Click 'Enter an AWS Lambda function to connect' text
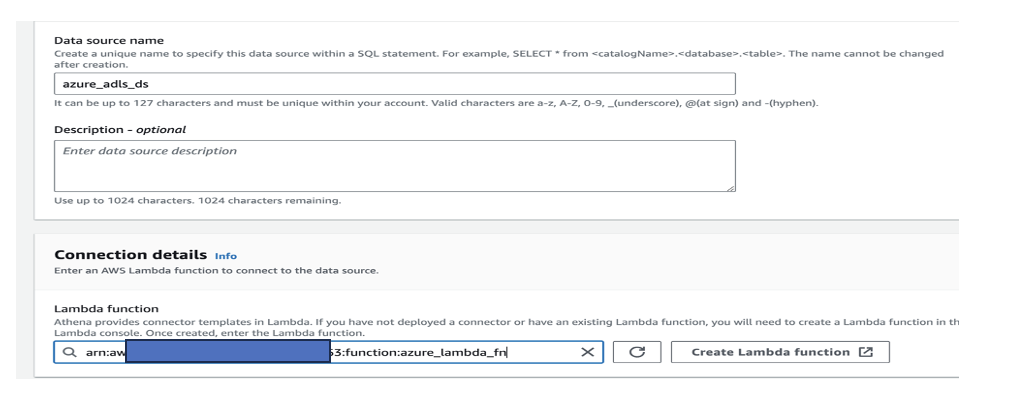 point(216,270)
